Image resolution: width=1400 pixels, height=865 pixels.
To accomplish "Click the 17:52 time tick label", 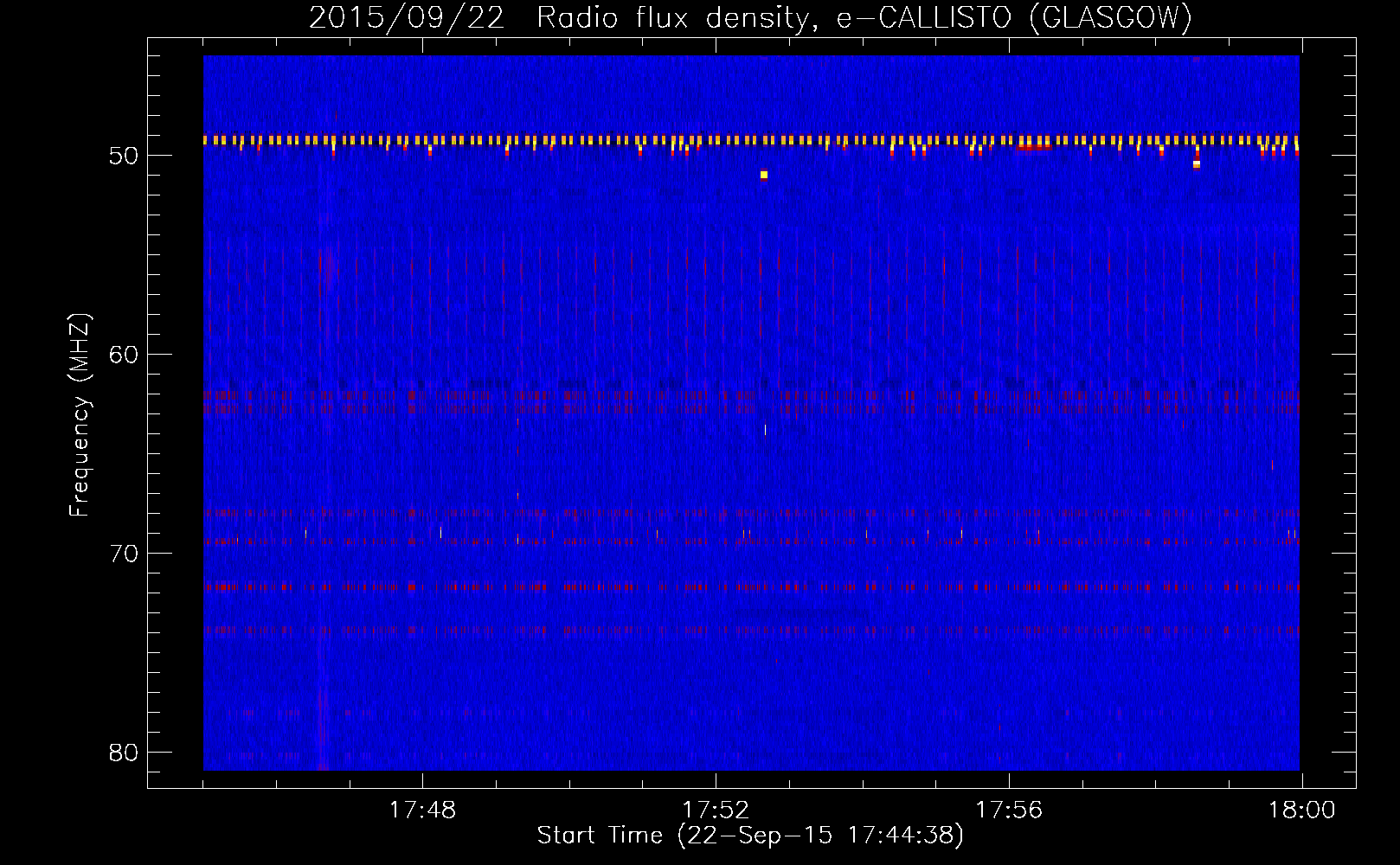I will pos(716,811).
